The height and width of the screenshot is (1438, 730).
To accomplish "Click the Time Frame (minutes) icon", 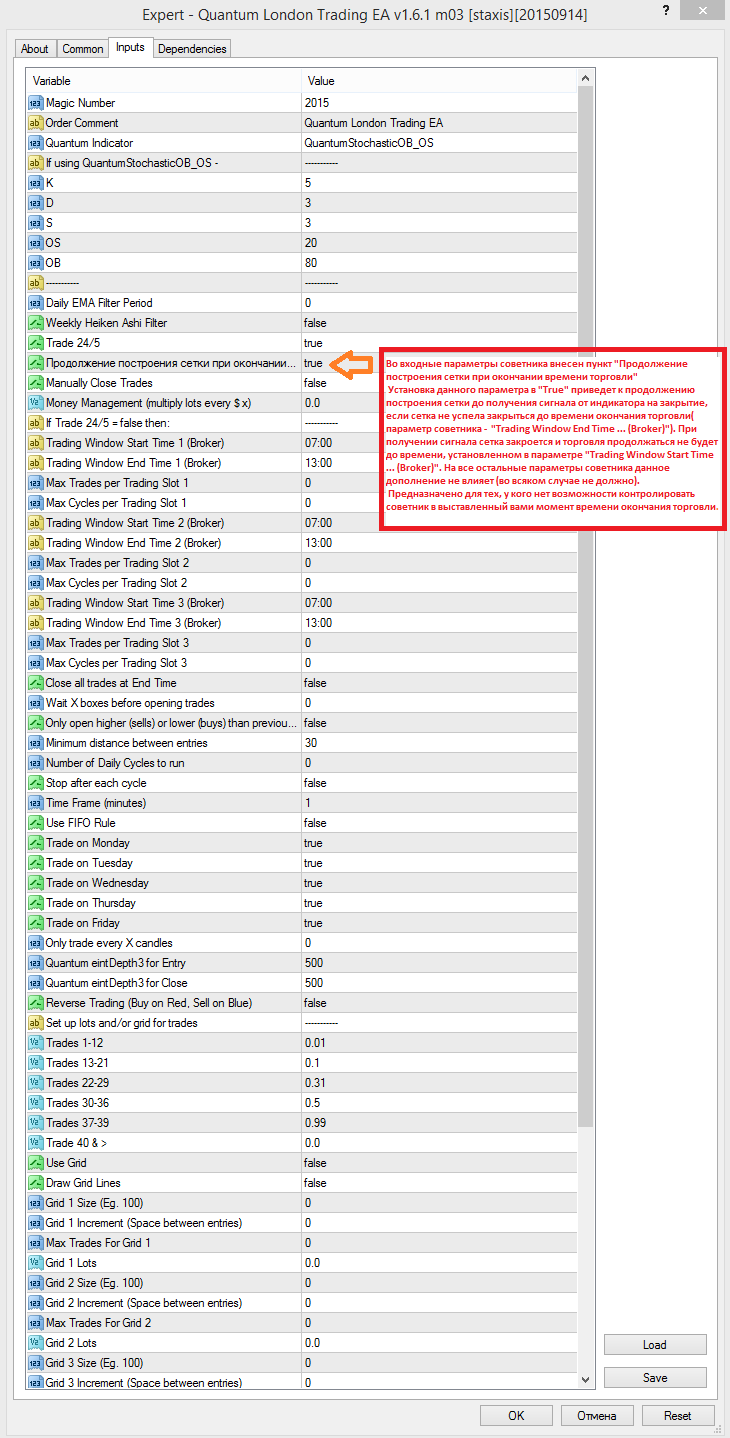I will pos(35,803).
